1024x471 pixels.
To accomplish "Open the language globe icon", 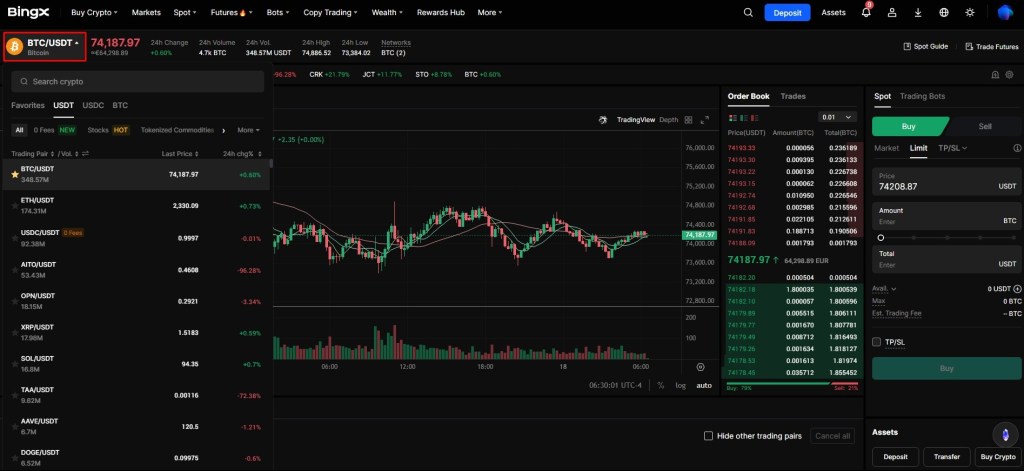I will pyautogui.click(x=944, y=12).
